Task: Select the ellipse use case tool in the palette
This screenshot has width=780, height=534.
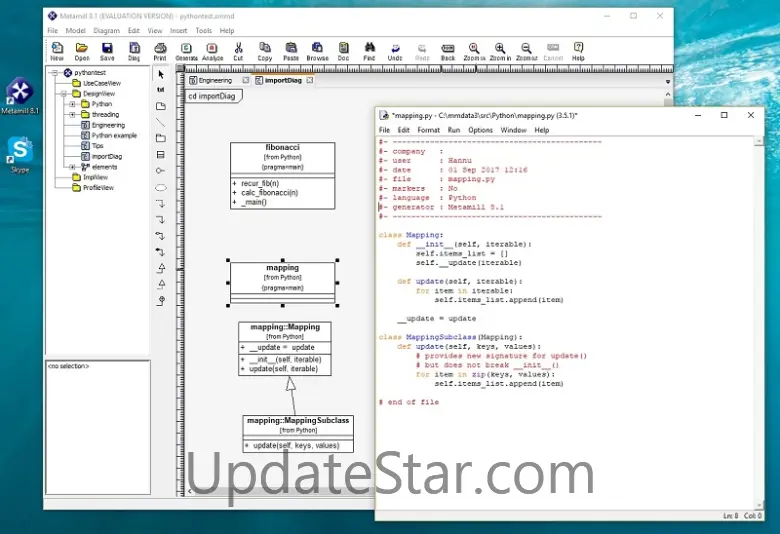Action: (161, 188)
